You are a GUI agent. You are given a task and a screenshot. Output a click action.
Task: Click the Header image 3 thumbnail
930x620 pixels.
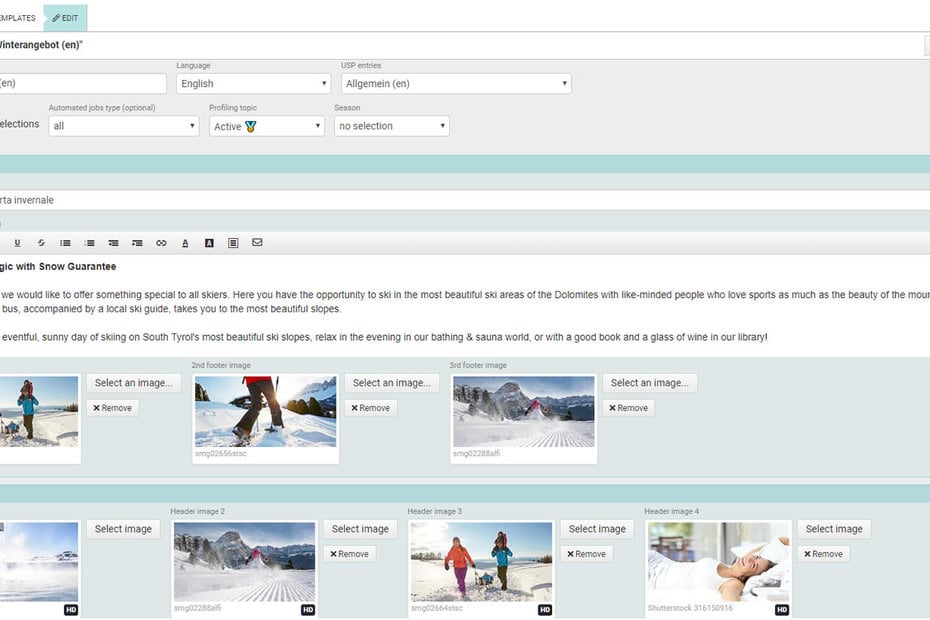pos(482,562)
